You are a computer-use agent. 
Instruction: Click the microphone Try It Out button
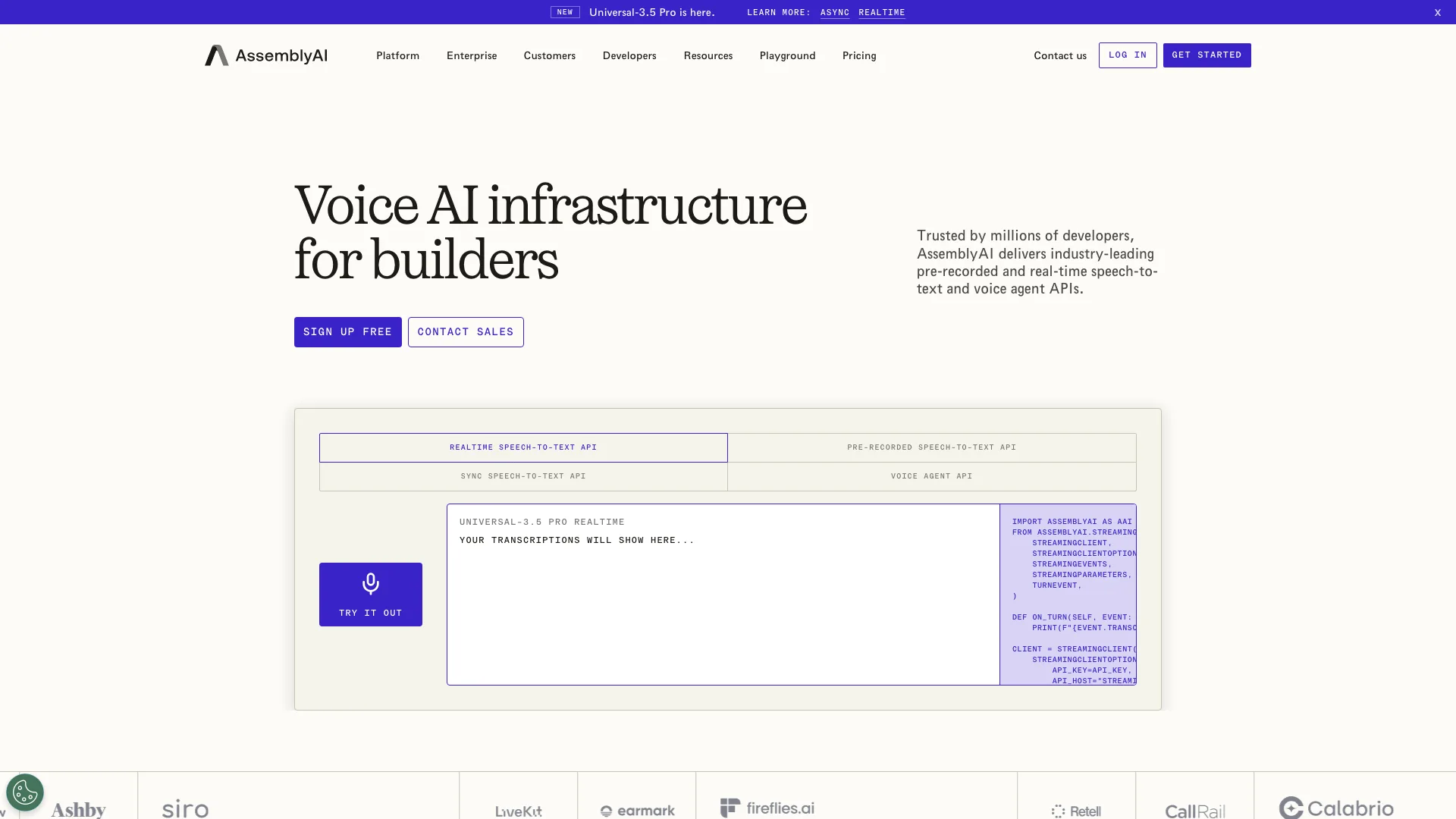coord(371,595)
